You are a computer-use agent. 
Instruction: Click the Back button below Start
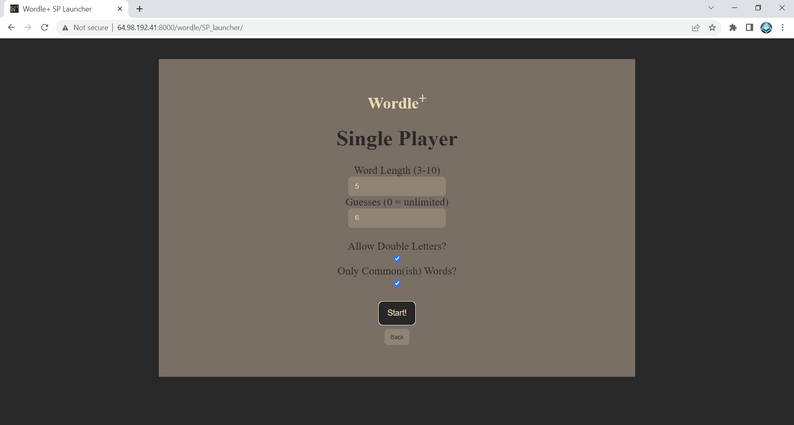[396, 337]
